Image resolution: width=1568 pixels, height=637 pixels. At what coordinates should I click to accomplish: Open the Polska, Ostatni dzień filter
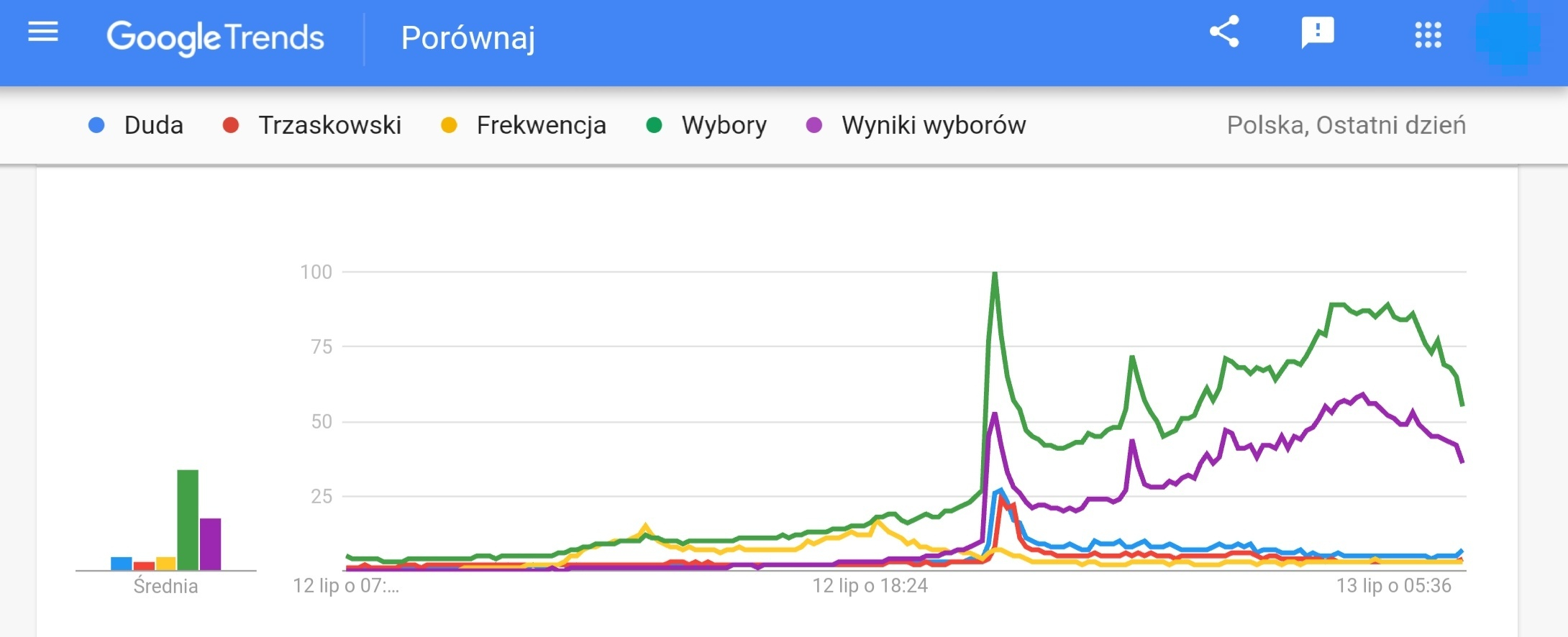[1346, 126]
